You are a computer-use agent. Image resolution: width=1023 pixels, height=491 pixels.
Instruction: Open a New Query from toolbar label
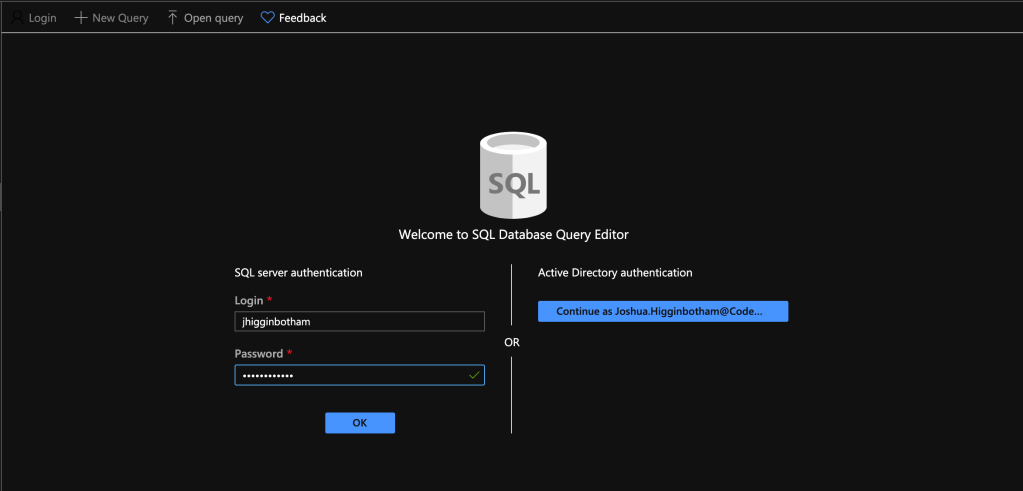pos(120,18)
